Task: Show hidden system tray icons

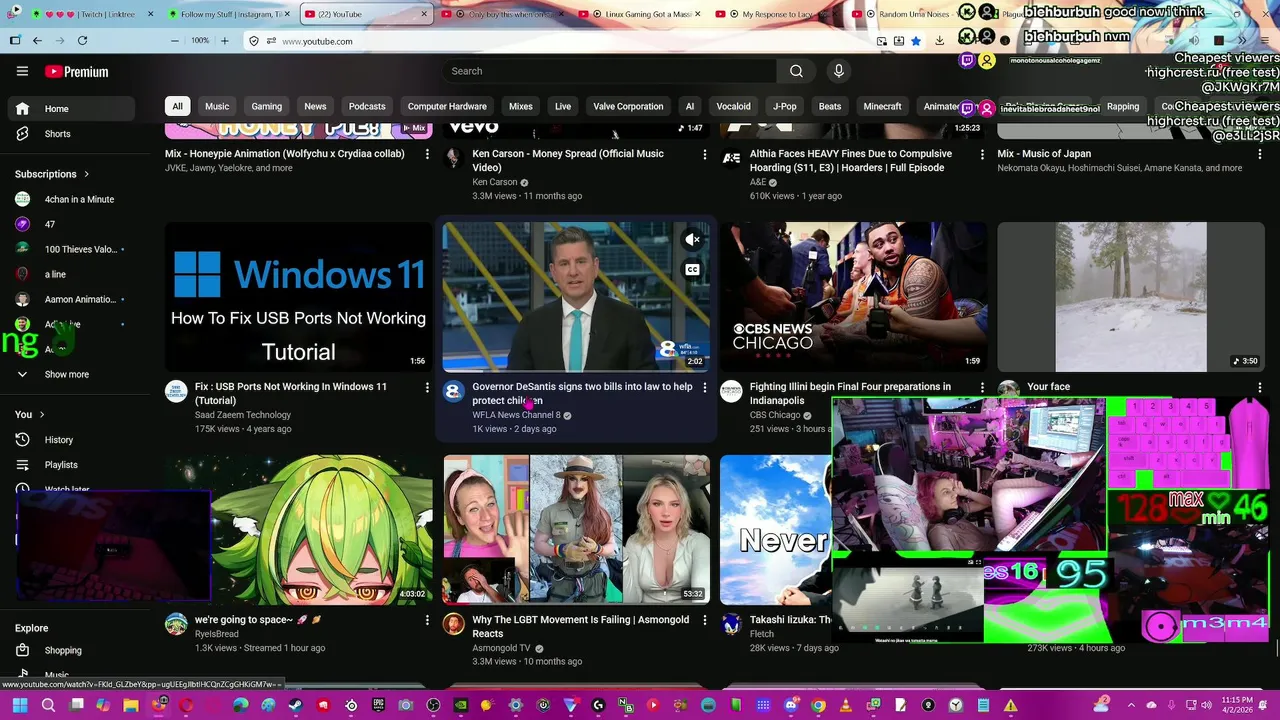Action: pyautogui.click(x=1131, y=705)
